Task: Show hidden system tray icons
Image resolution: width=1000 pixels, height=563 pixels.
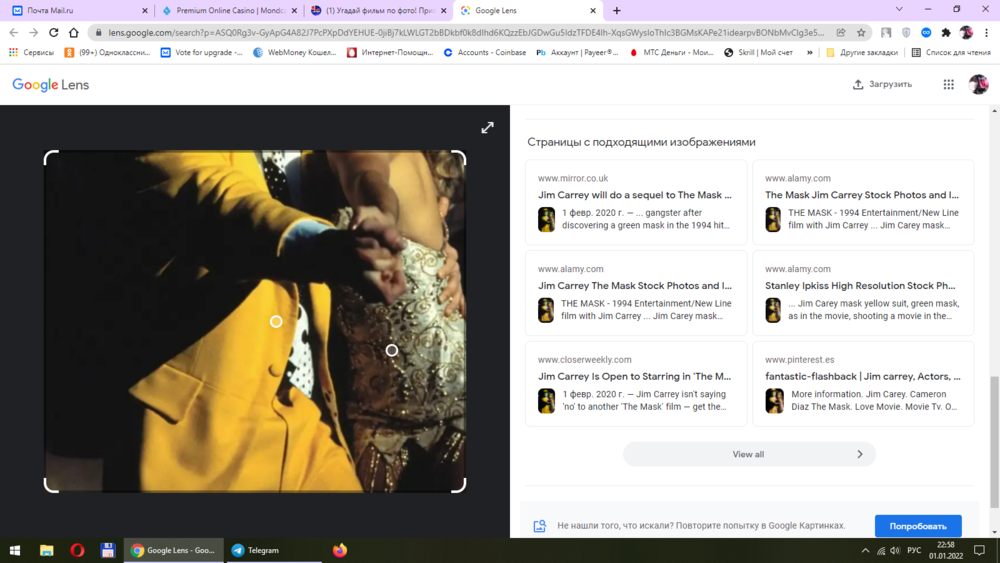Action: (865, 550)
